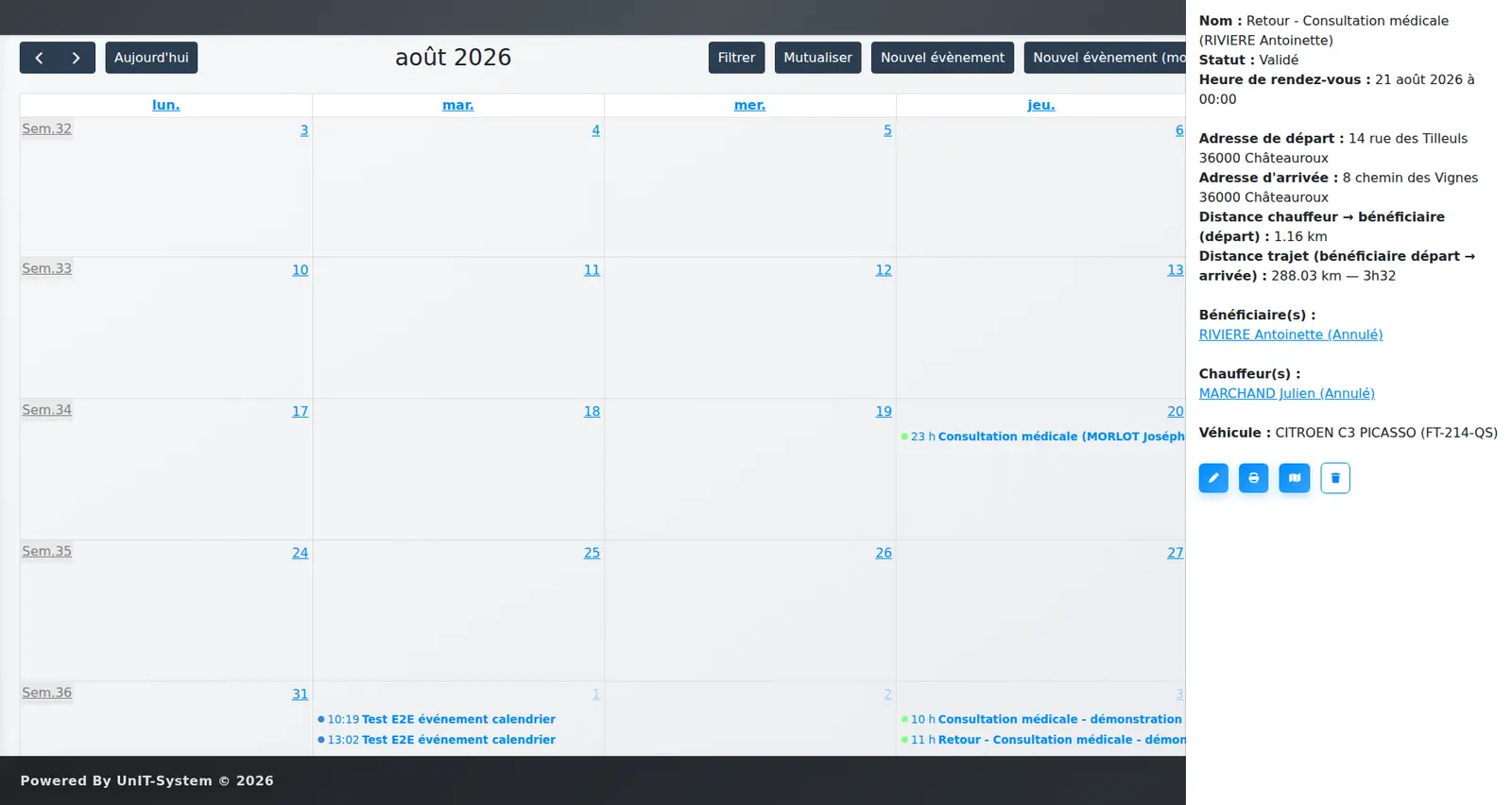The width and height of the screenshot is (1512, 805).
Task: Edit the event using the pencil icon
Action: coord(1213,478)
